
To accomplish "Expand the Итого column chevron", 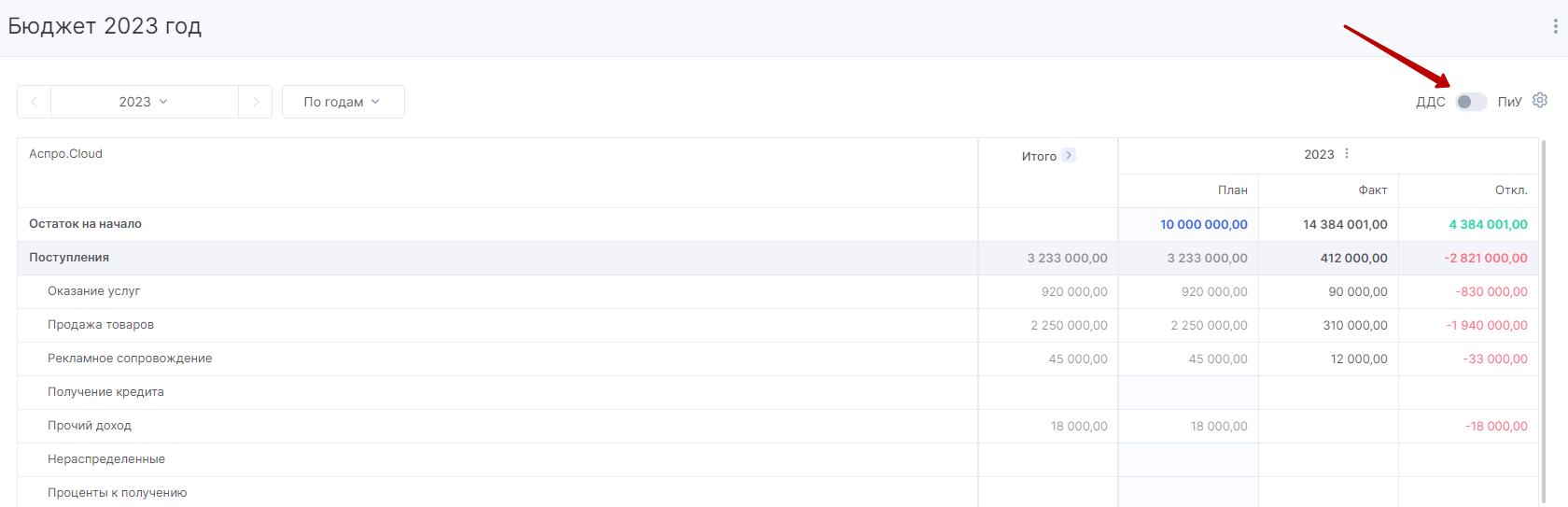I will (1069, 155).
